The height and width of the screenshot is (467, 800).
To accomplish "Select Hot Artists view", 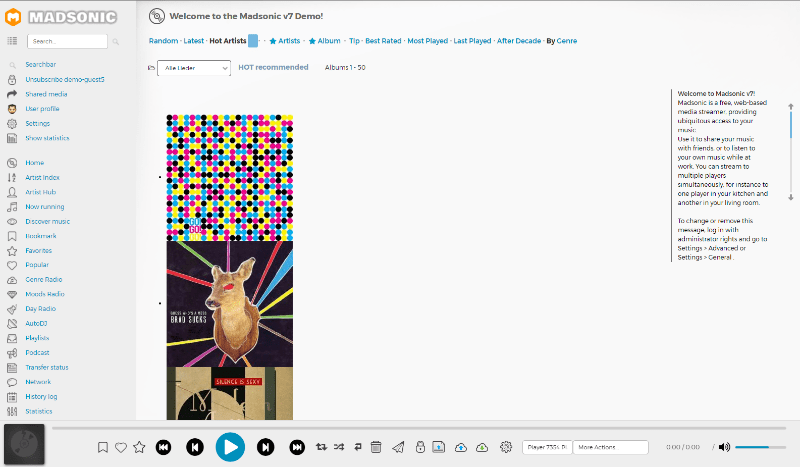I will 228,41.
